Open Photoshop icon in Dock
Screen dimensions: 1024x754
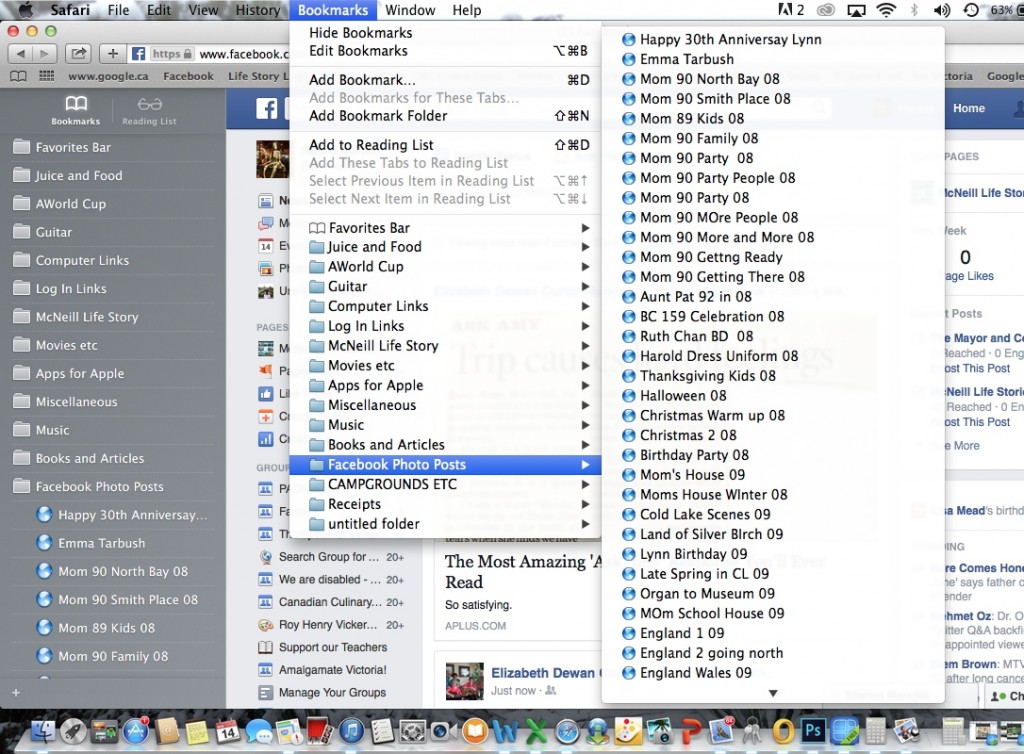[x=813, y=730]
